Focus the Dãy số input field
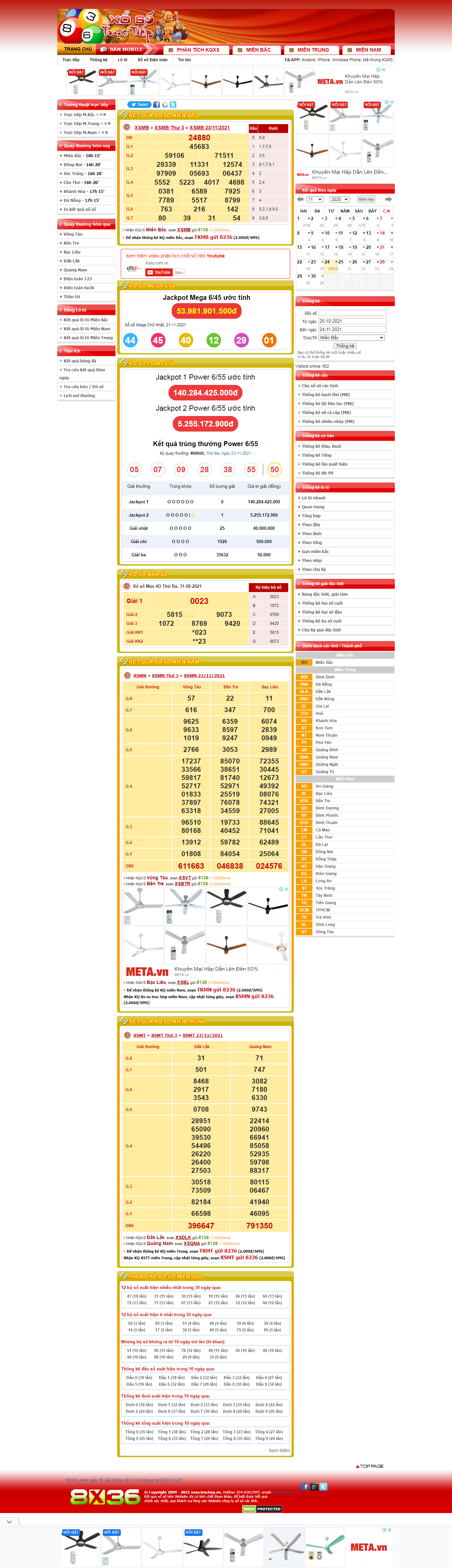This screenshot has height=1568, width=452. coord(353,313)
